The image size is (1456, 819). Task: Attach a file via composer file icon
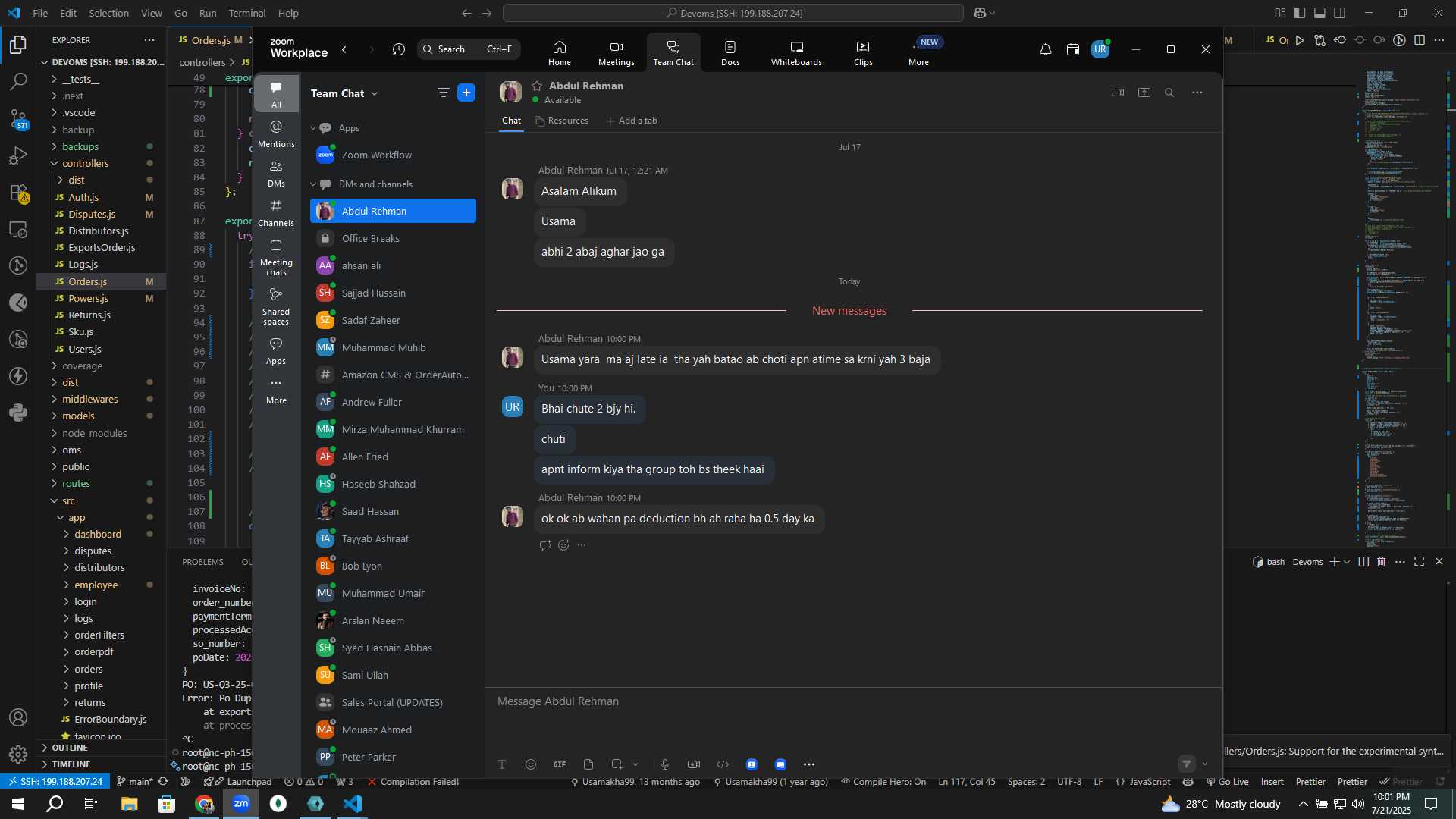point(588,764)
